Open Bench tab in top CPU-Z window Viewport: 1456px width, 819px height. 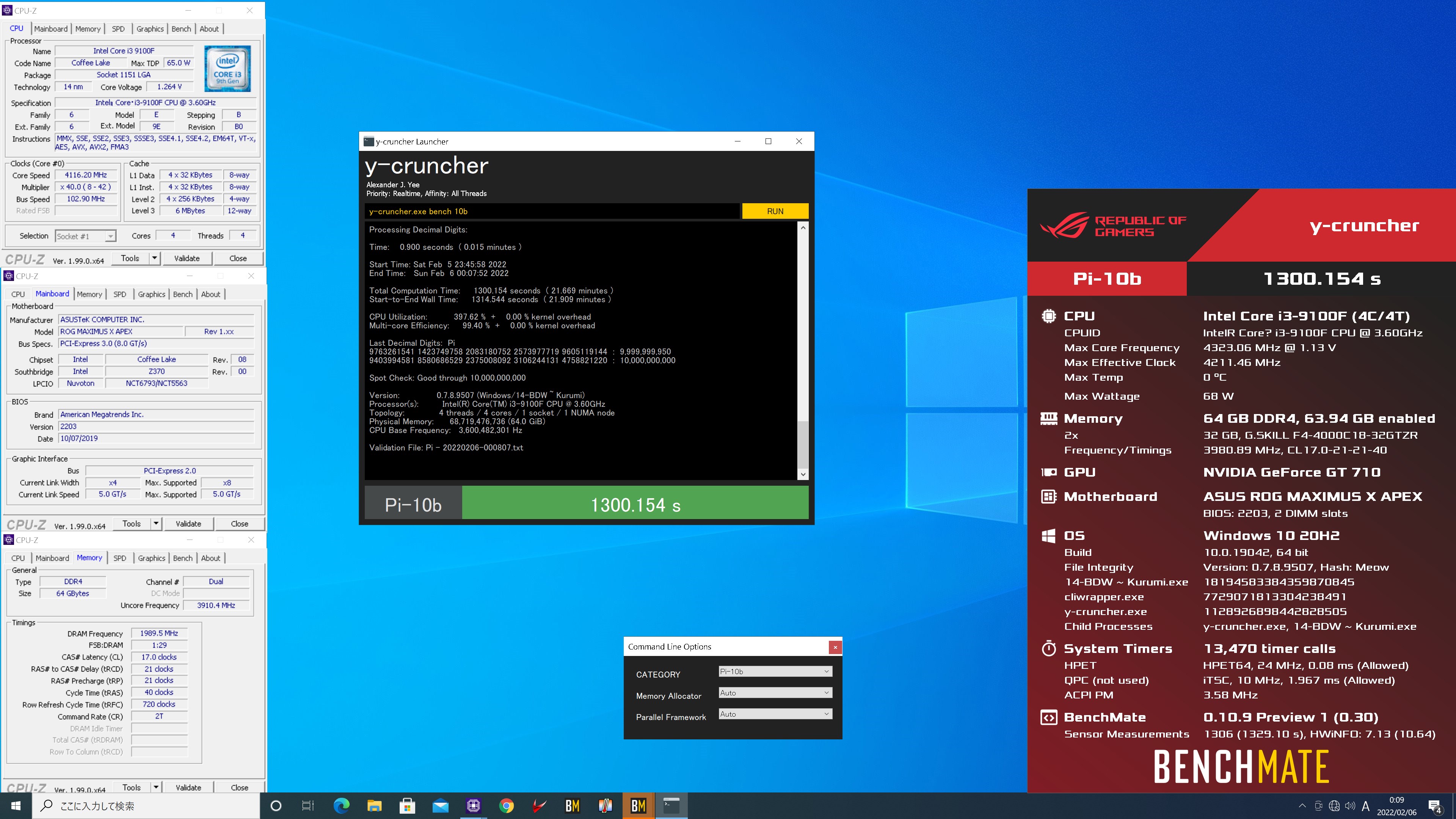click(181, 29)
